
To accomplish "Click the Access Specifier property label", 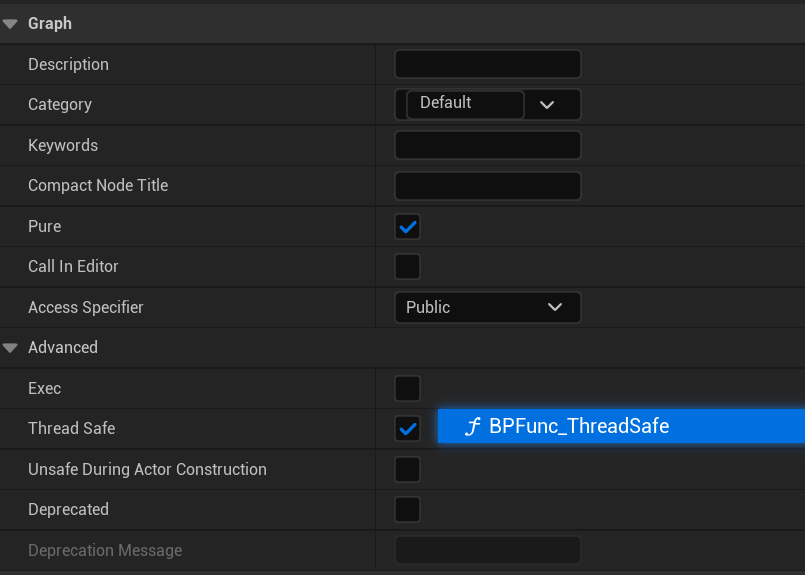I will (x=85, y=307).
